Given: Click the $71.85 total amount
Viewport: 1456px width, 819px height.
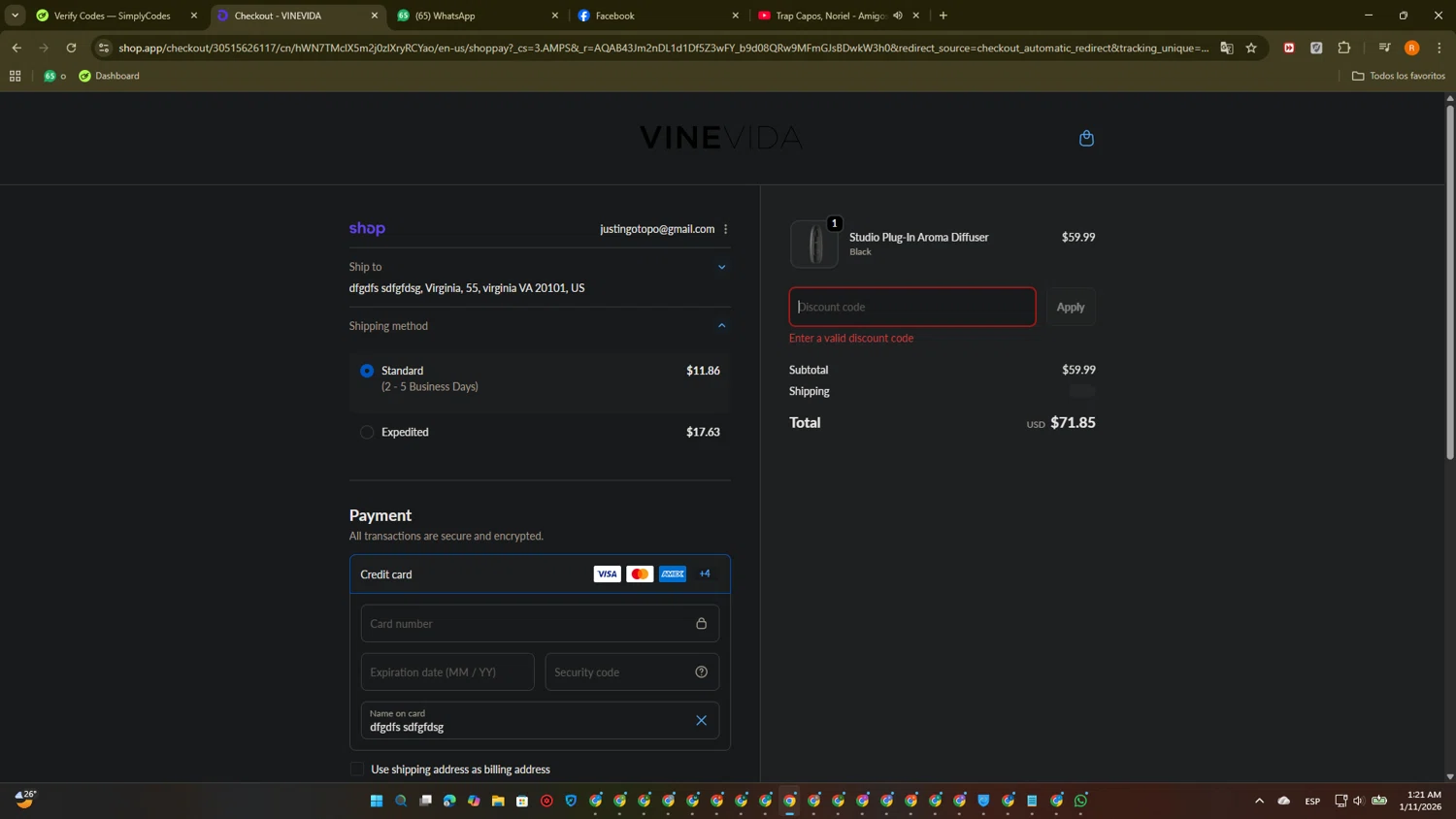Looking at the screenshot, I should pos(1073,422).
